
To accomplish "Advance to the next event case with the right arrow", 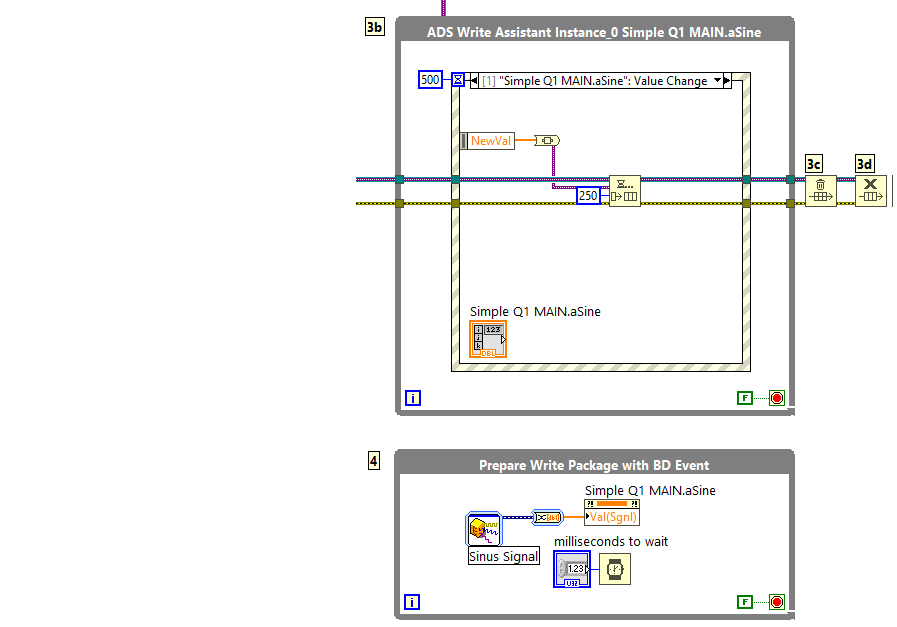I will tap(728, 81).
